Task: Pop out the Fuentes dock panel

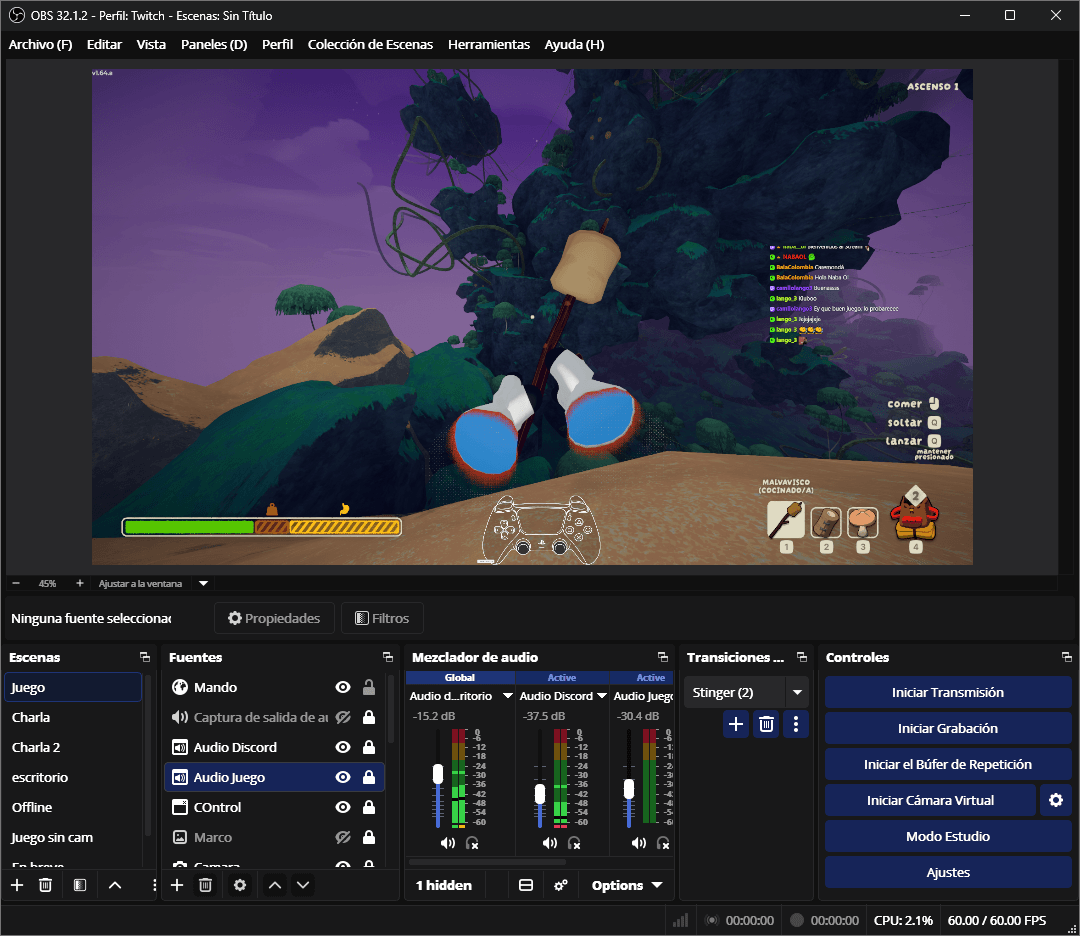Action: click(x=388, y=657)
